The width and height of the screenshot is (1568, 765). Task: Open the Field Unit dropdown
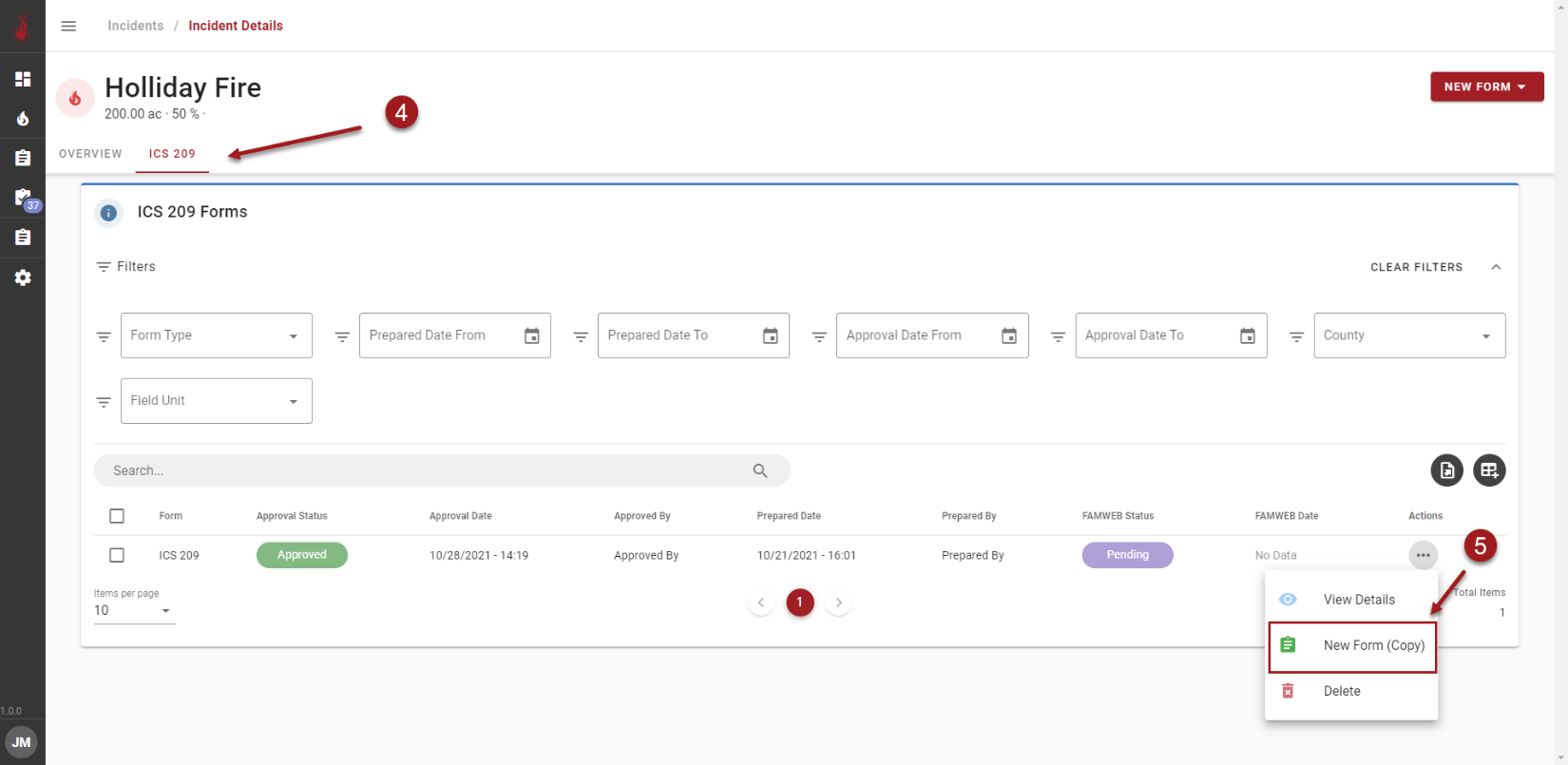pos(217,401)
